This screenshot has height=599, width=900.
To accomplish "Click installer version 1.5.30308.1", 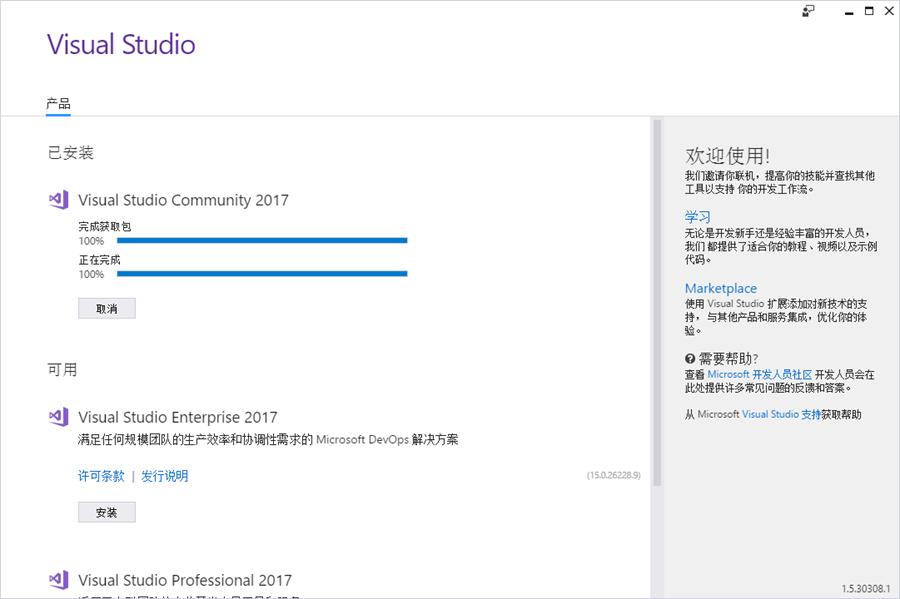I will pyautogui.click(x=866, y=589).
